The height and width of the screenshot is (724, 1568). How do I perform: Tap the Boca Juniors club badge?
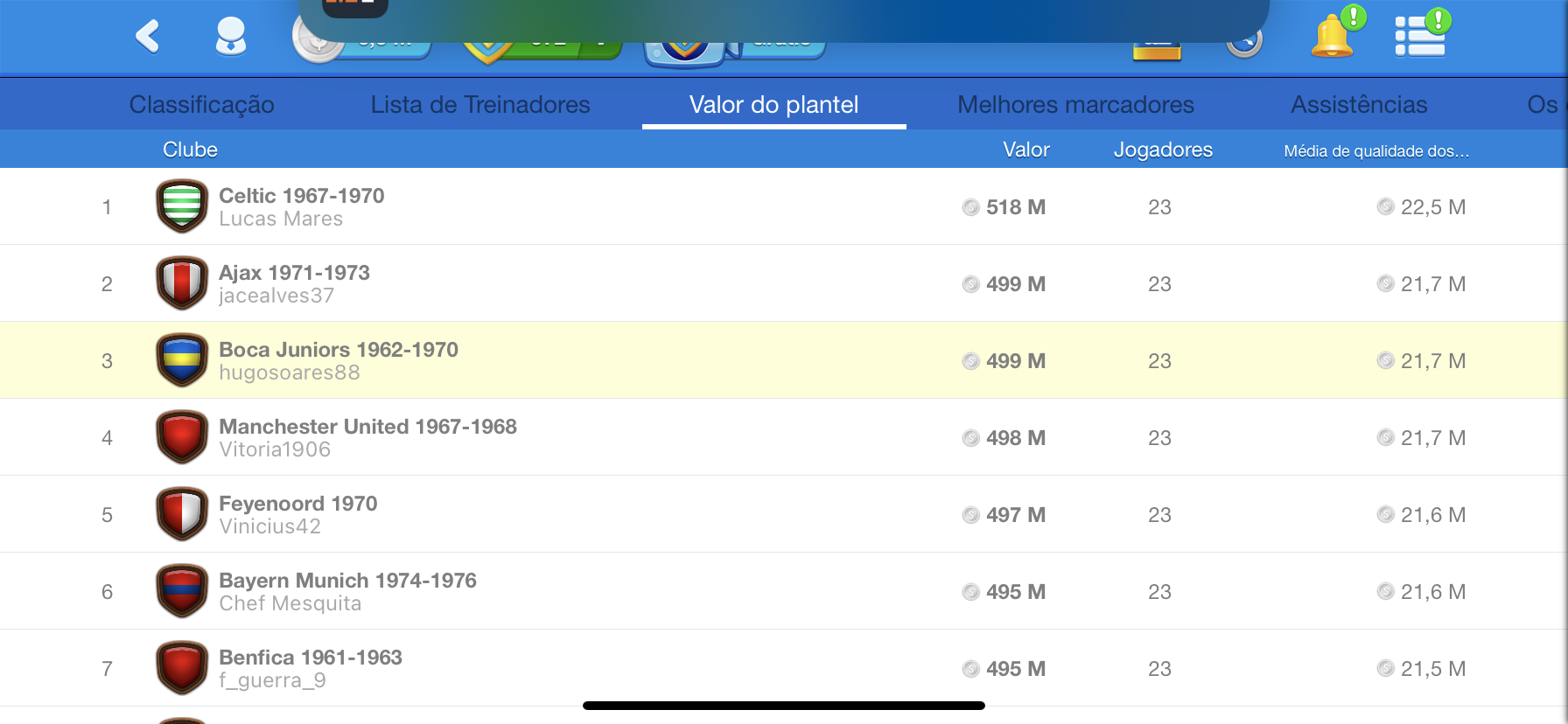pyautogui.click(x=182, y=360)
